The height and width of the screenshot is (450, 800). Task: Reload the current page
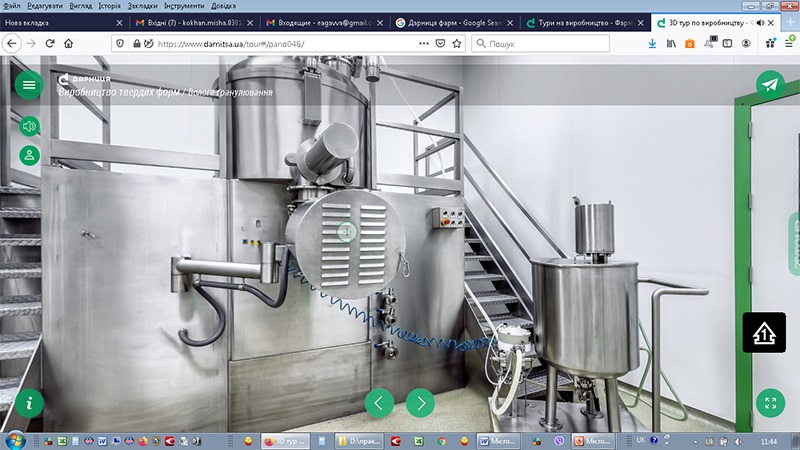(49, 43)
